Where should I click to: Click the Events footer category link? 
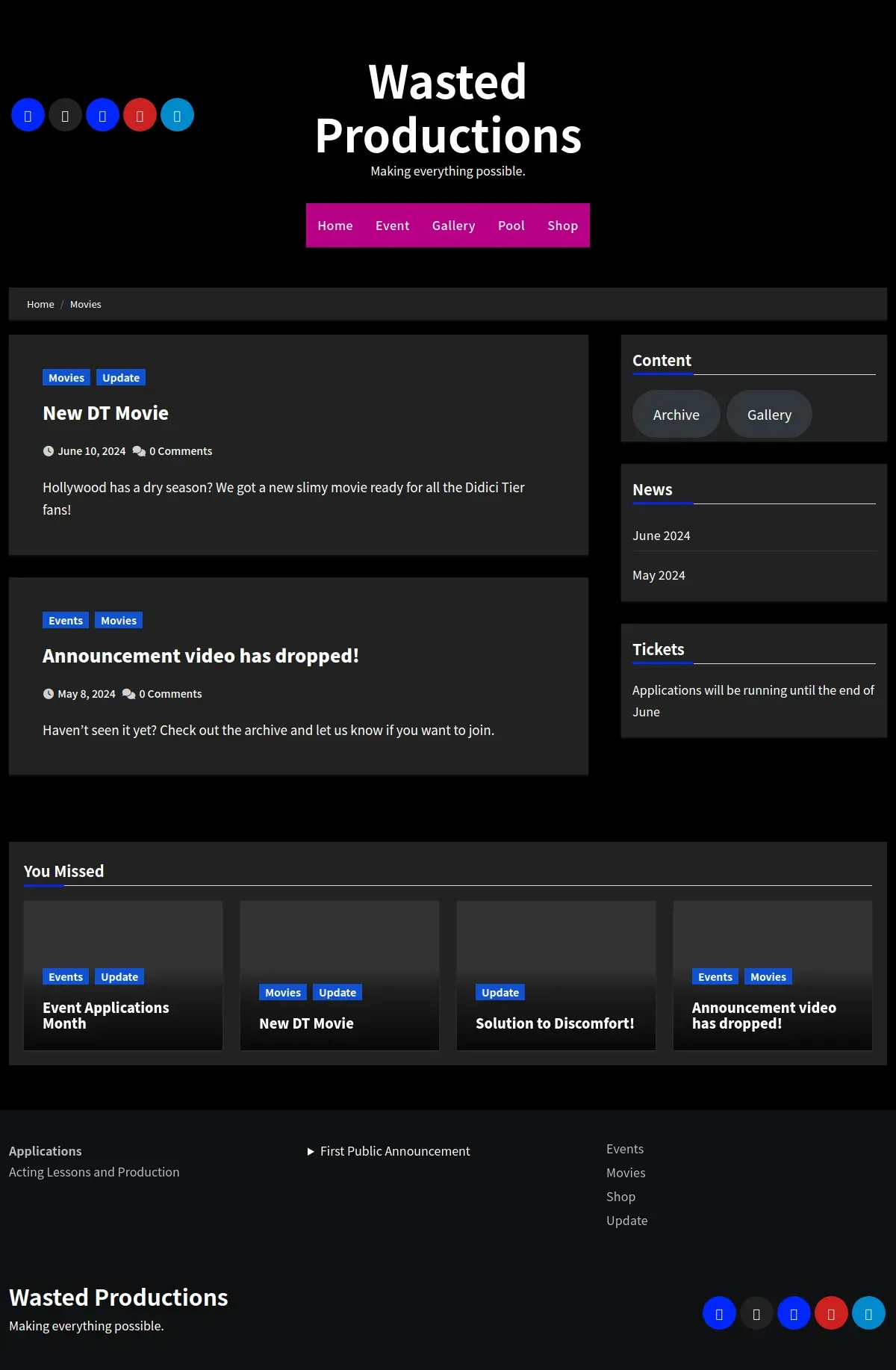(625, 1149)
